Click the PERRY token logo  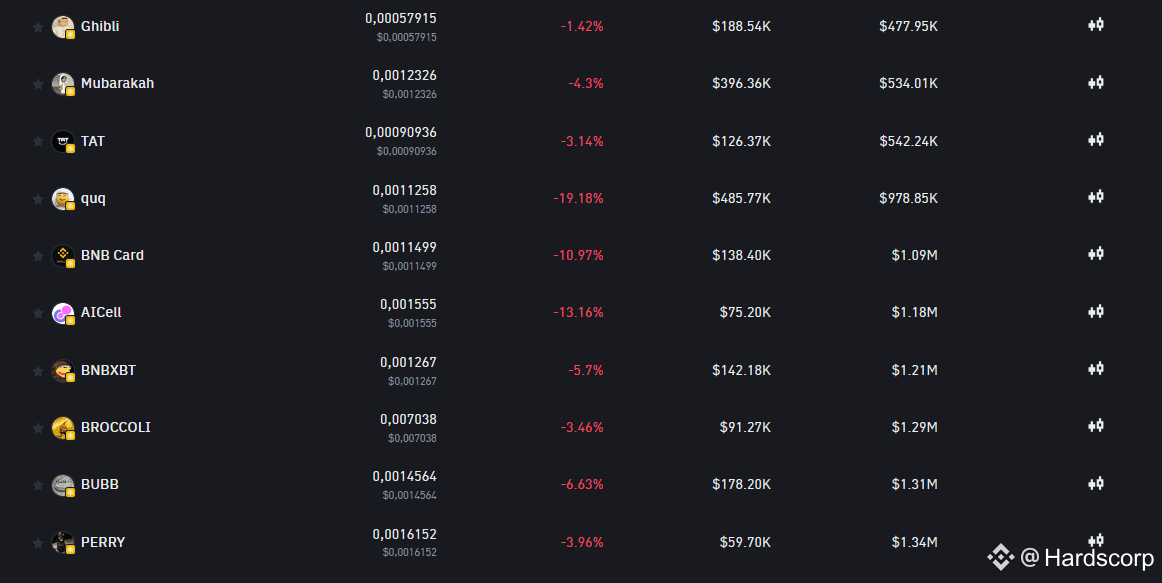pyautogui.click(x=64, y=540)
